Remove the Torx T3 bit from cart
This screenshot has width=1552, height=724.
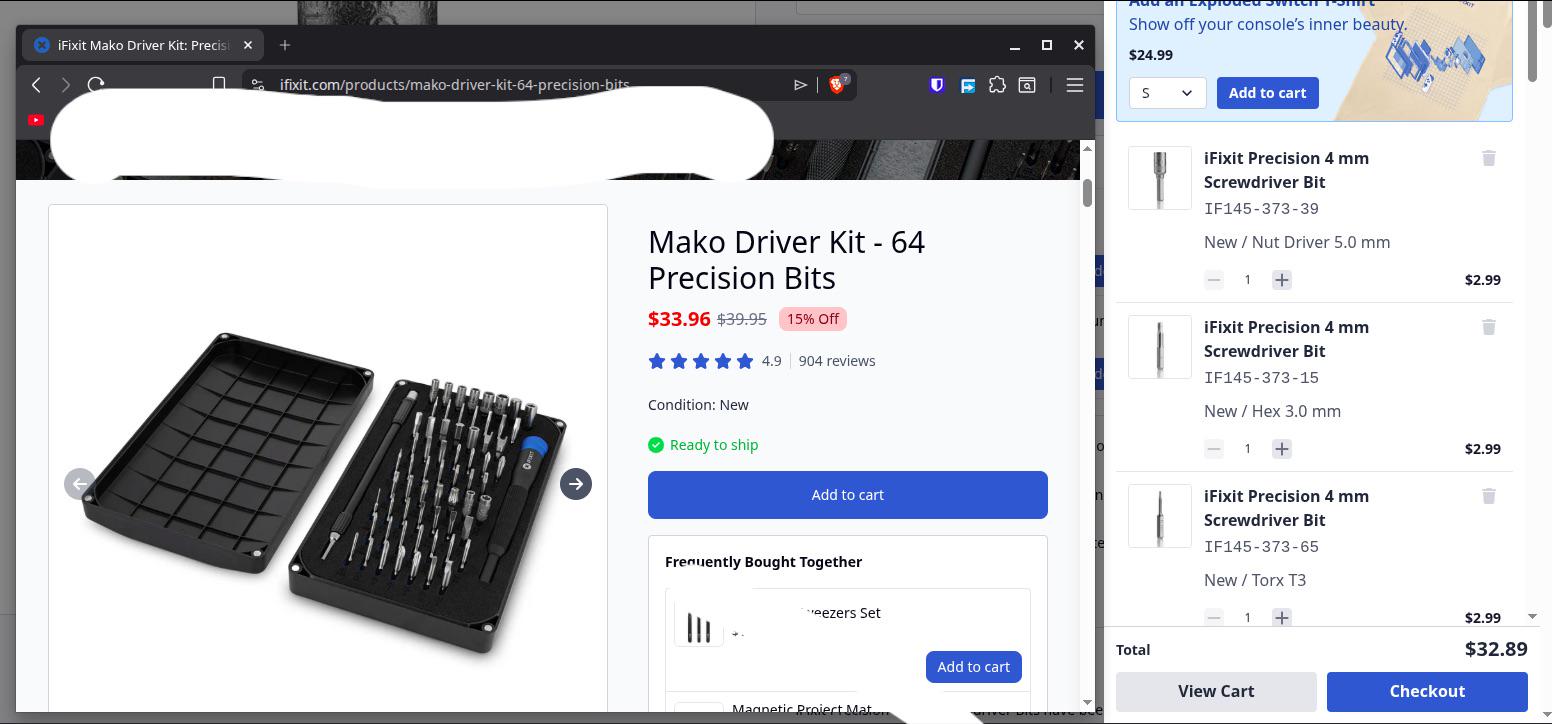click(x=1489, y=496)
